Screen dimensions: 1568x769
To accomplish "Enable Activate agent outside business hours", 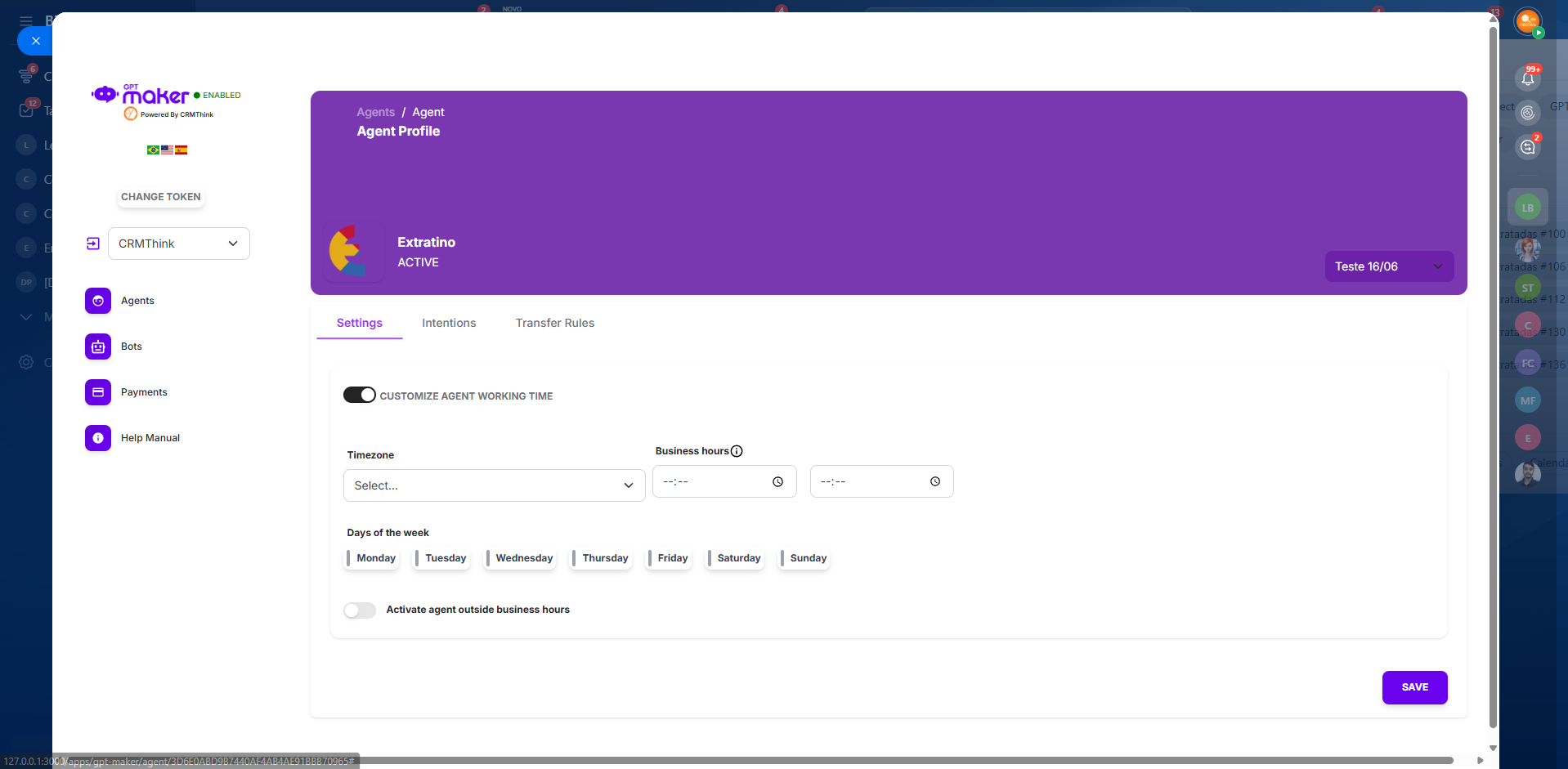I will click(359, 610).
